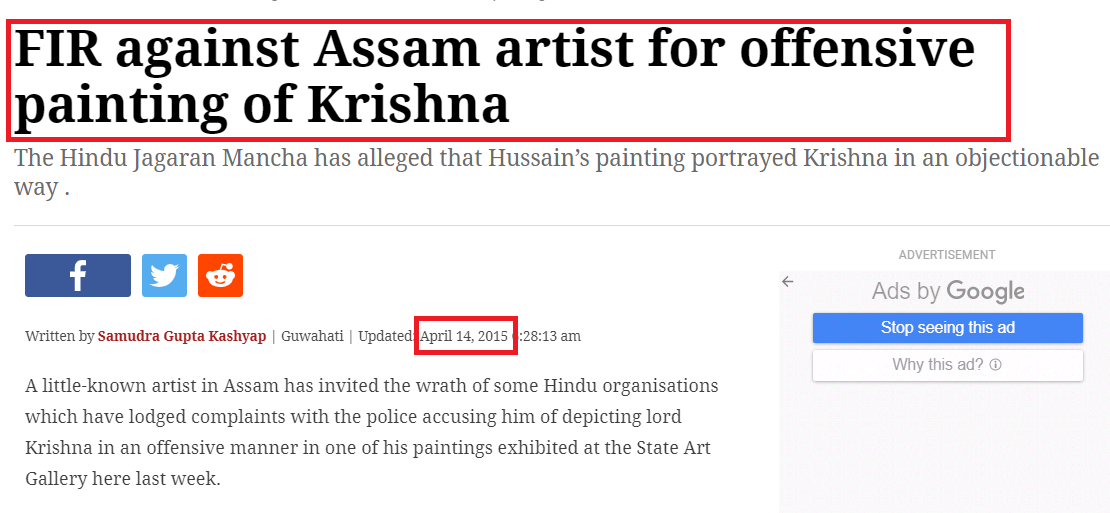
Task: Click the ADVERTISEMENT label above the ad
Action: (947, 255)
